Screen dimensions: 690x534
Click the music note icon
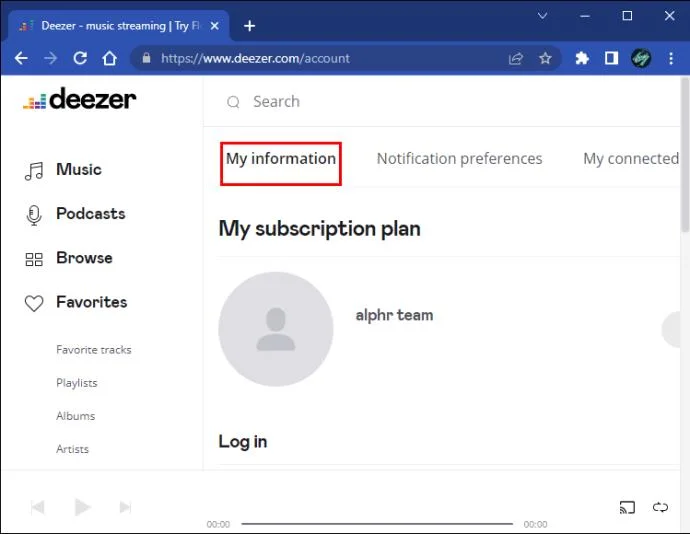pos(34,171)
